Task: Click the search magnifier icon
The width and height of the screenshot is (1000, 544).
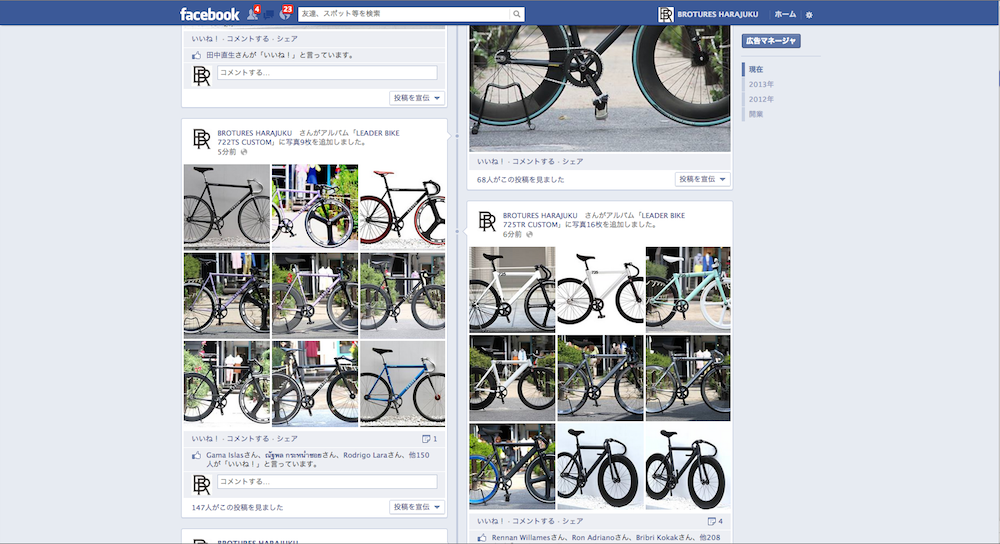Action: click(x=517, y=14)
